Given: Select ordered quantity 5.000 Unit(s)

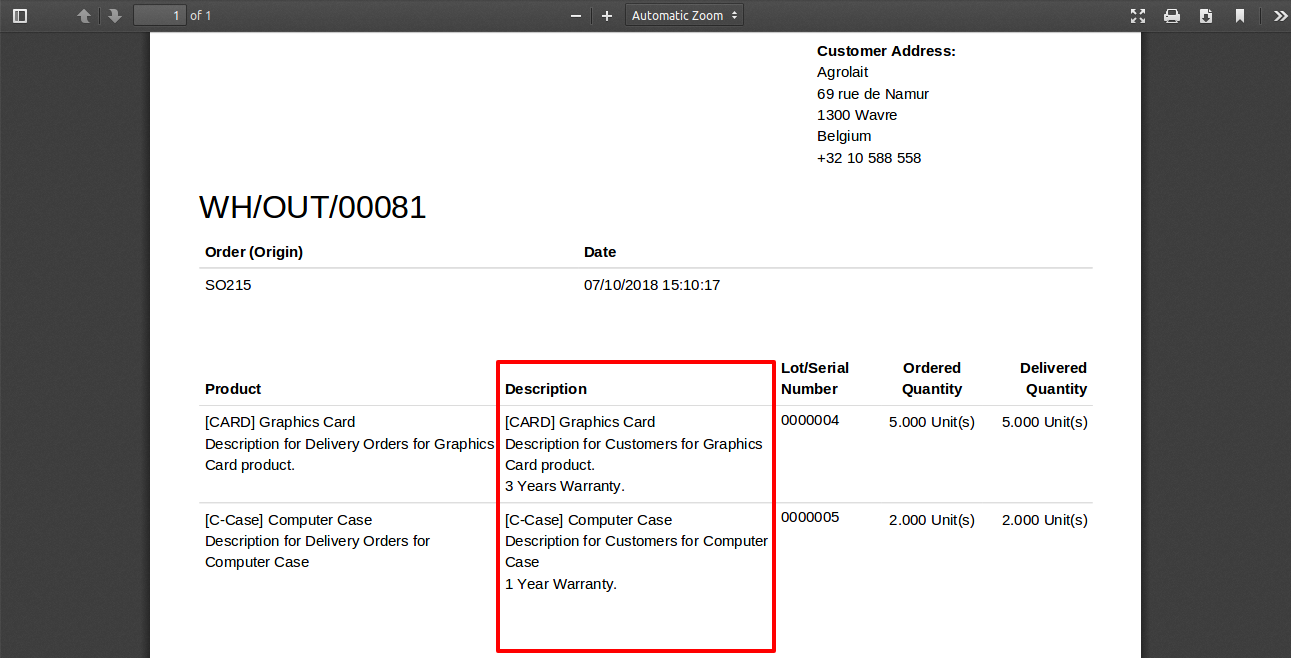Looking at the screenshot, I should (932, 422).
